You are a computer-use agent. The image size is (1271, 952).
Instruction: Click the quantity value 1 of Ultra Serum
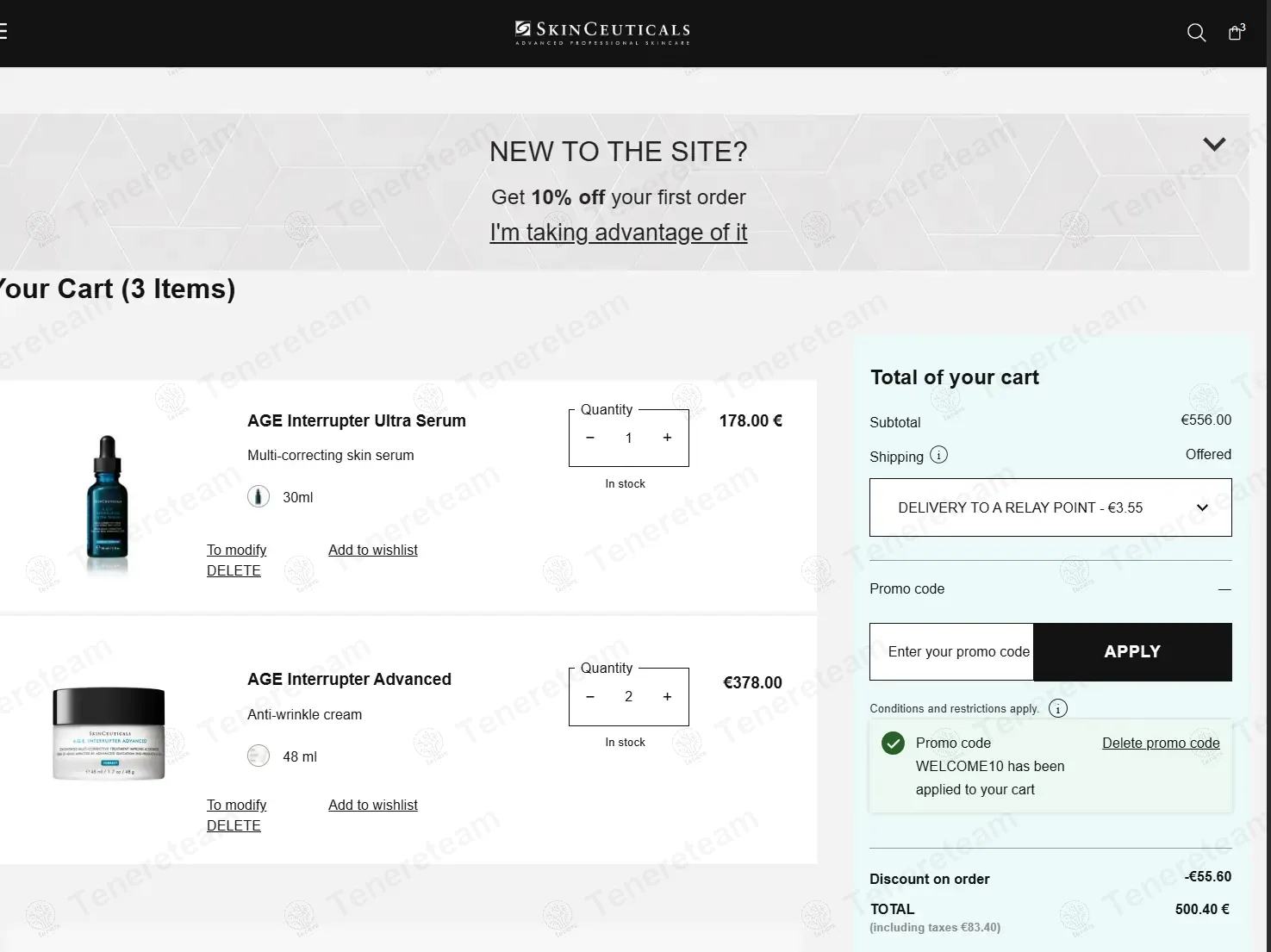629,438
